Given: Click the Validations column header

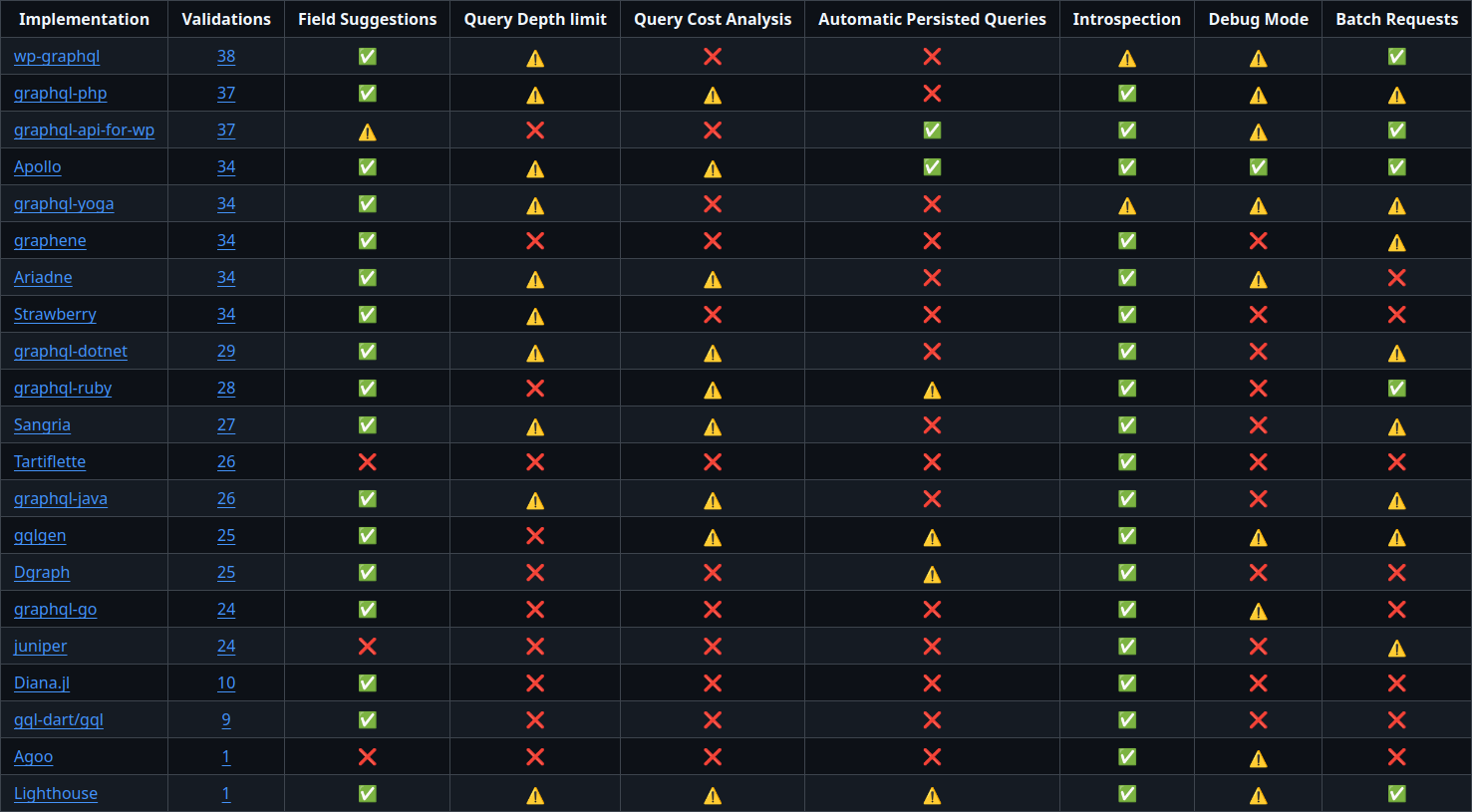Looking at the screenshot, I should click(x=226, y=19).
